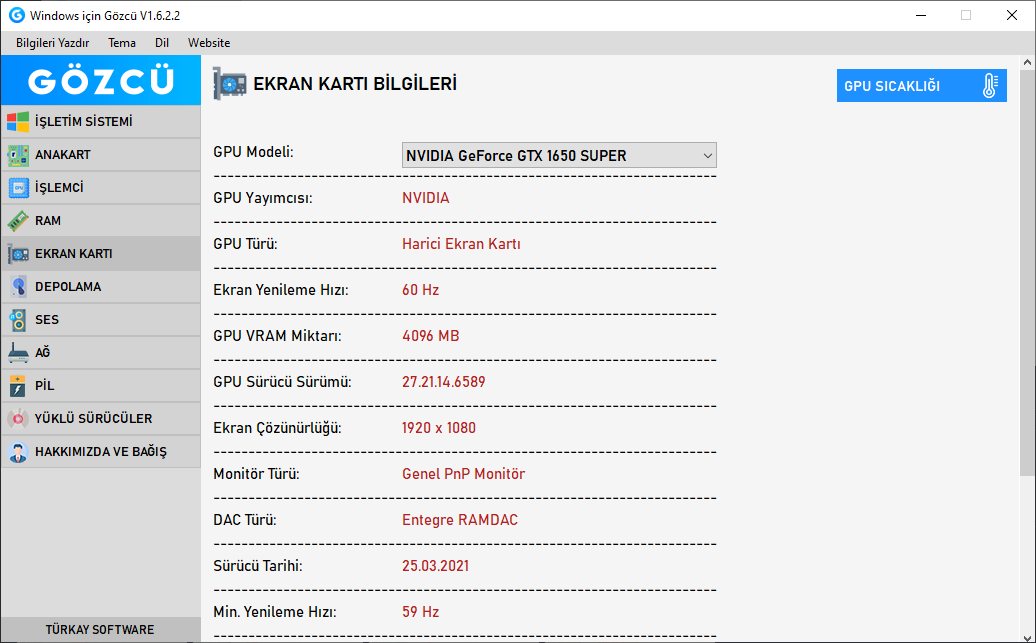Click the resolution value 1920 x 1080
This screenshot has width=1036, height=643.
439,428
